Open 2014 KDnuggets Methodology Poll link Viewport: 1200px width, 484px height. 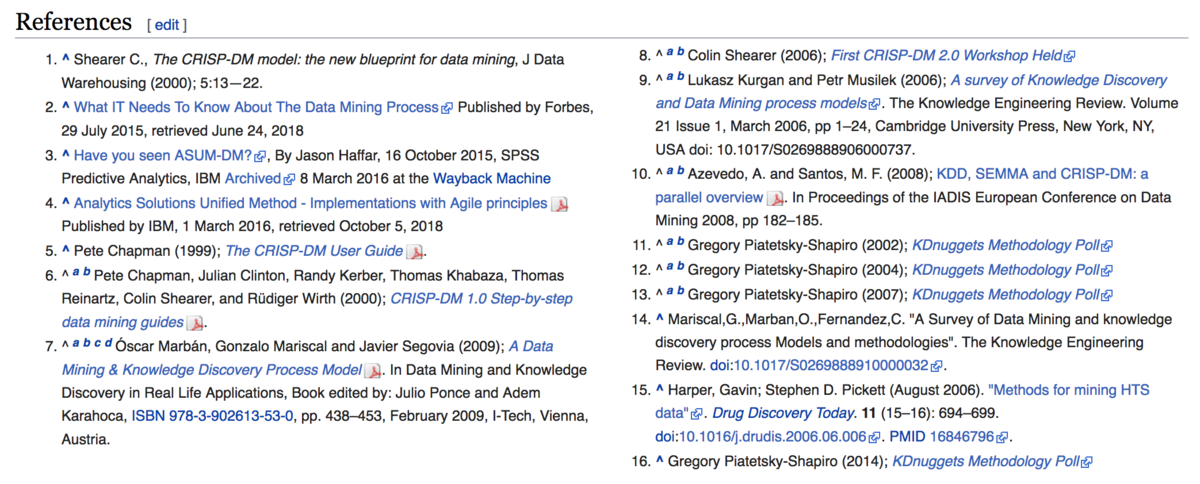(986, 462)
